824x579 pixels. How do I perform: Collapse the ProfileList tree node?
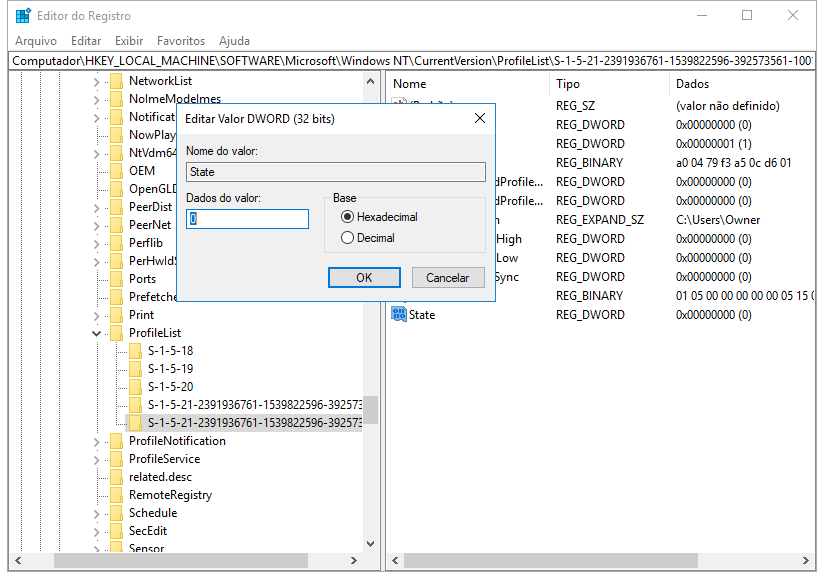[x=97, y=333]
